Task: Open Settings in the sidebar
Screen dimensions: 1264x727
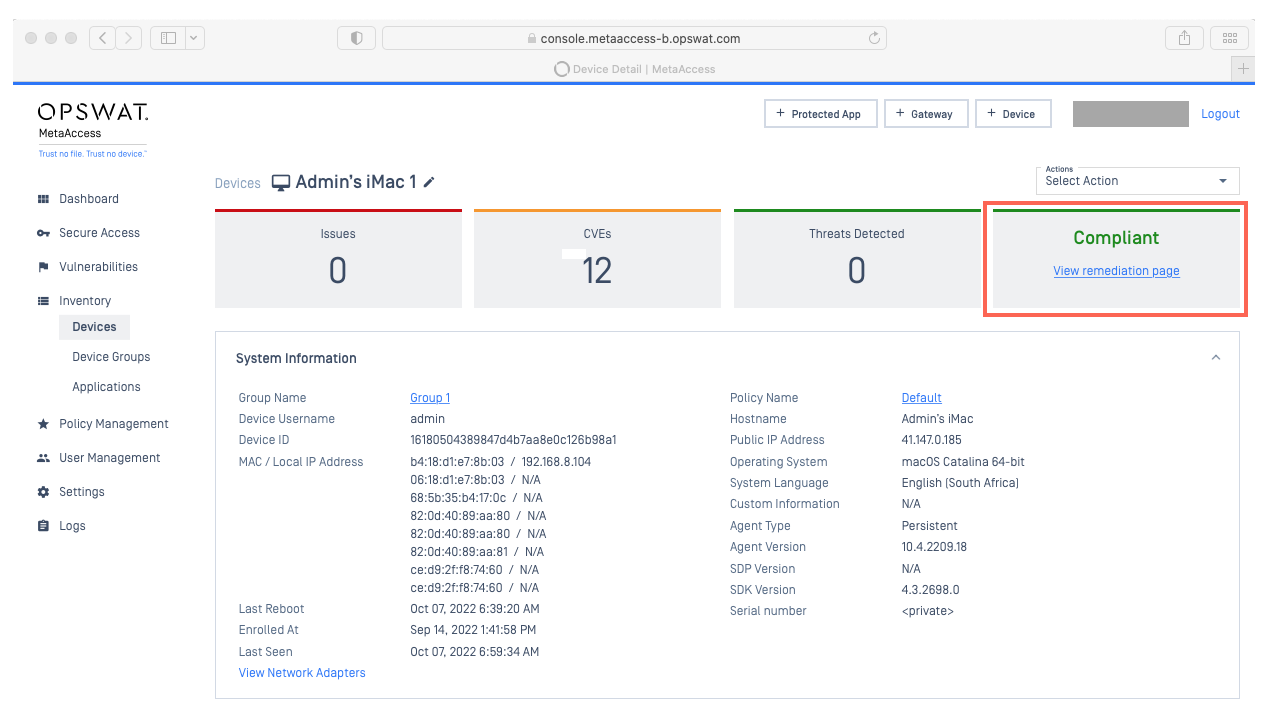Action: click(82, 492)
